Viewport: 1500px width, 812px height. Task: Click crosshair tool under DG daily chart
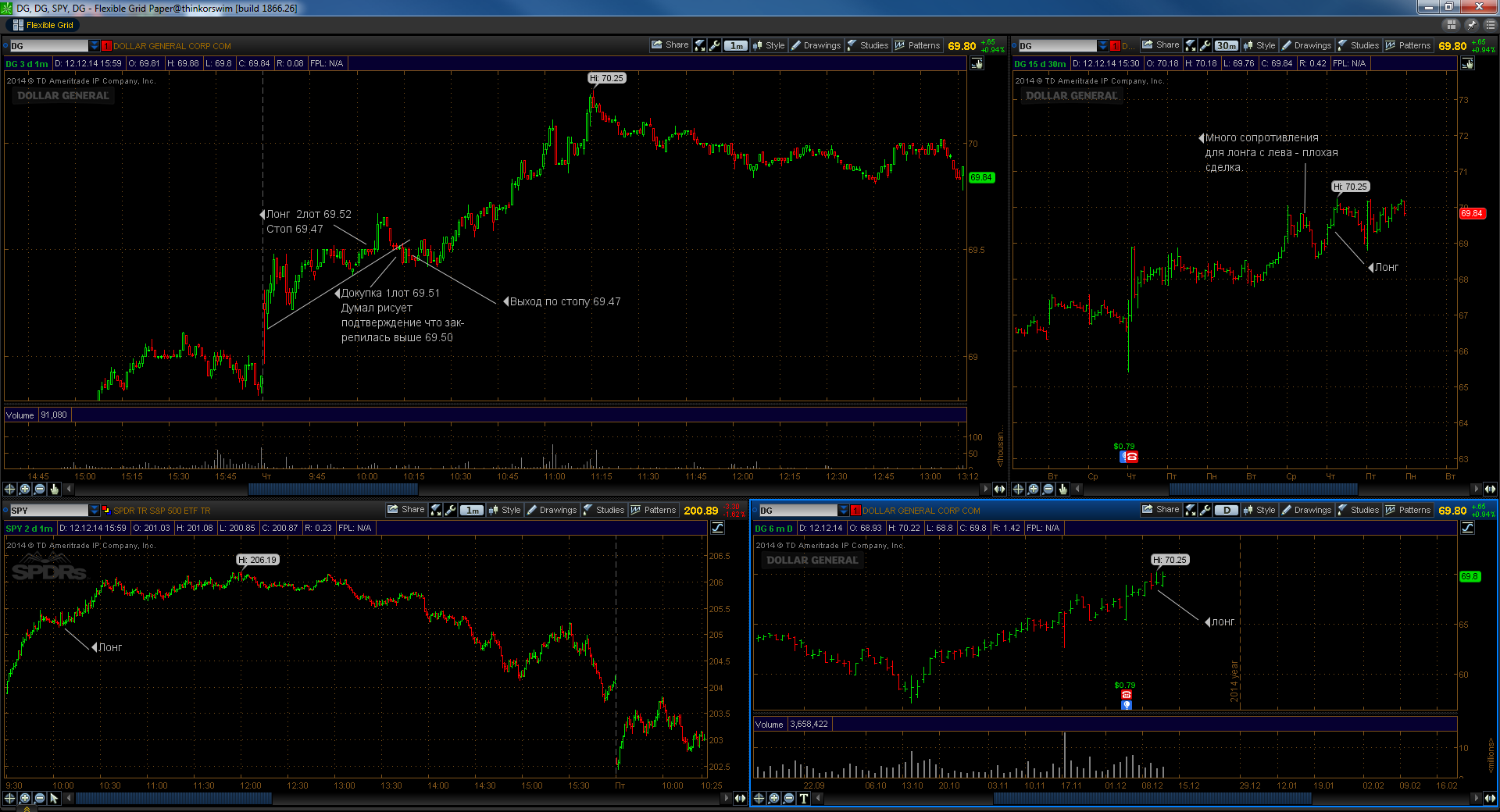point(759,798)
